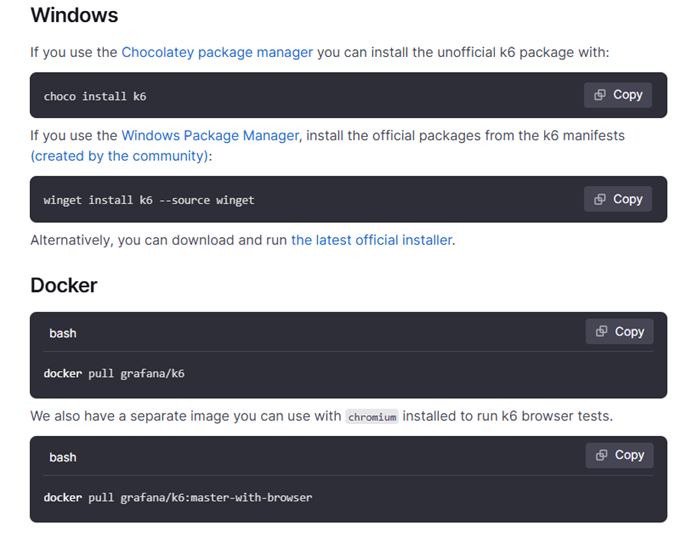Click the inline chromium code label
Screen dimensions: 698x543
click(x=372, y=417)
